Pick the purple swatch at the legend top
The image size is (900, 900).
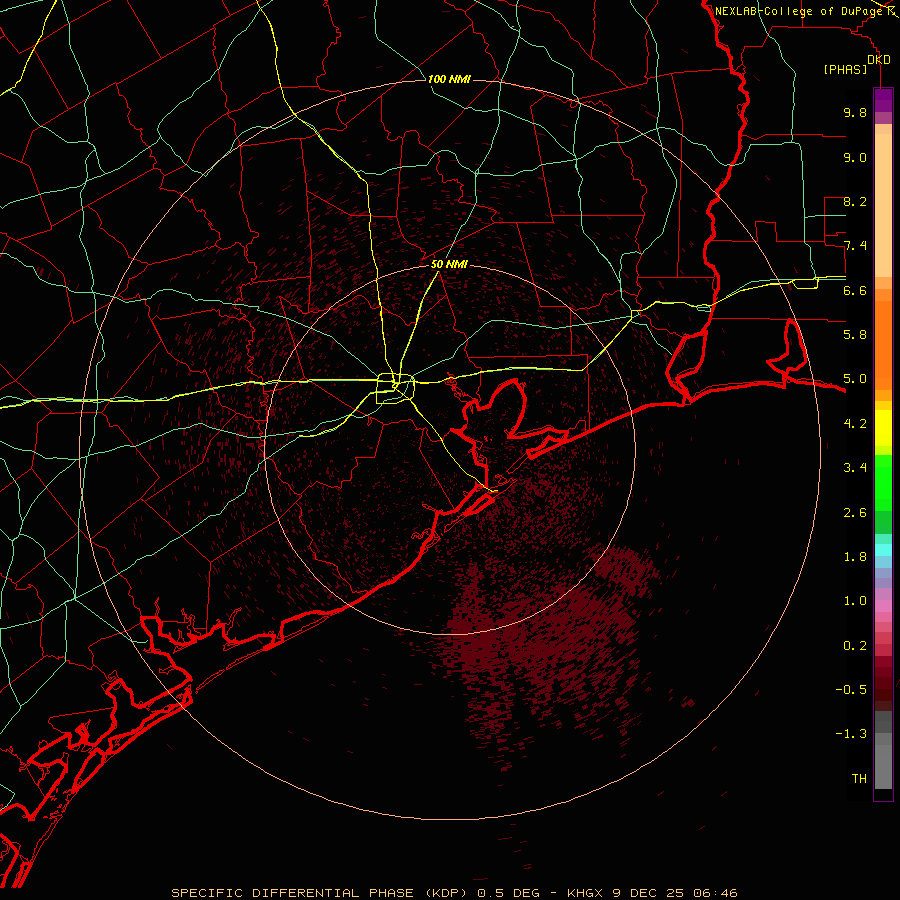(883, 100)
